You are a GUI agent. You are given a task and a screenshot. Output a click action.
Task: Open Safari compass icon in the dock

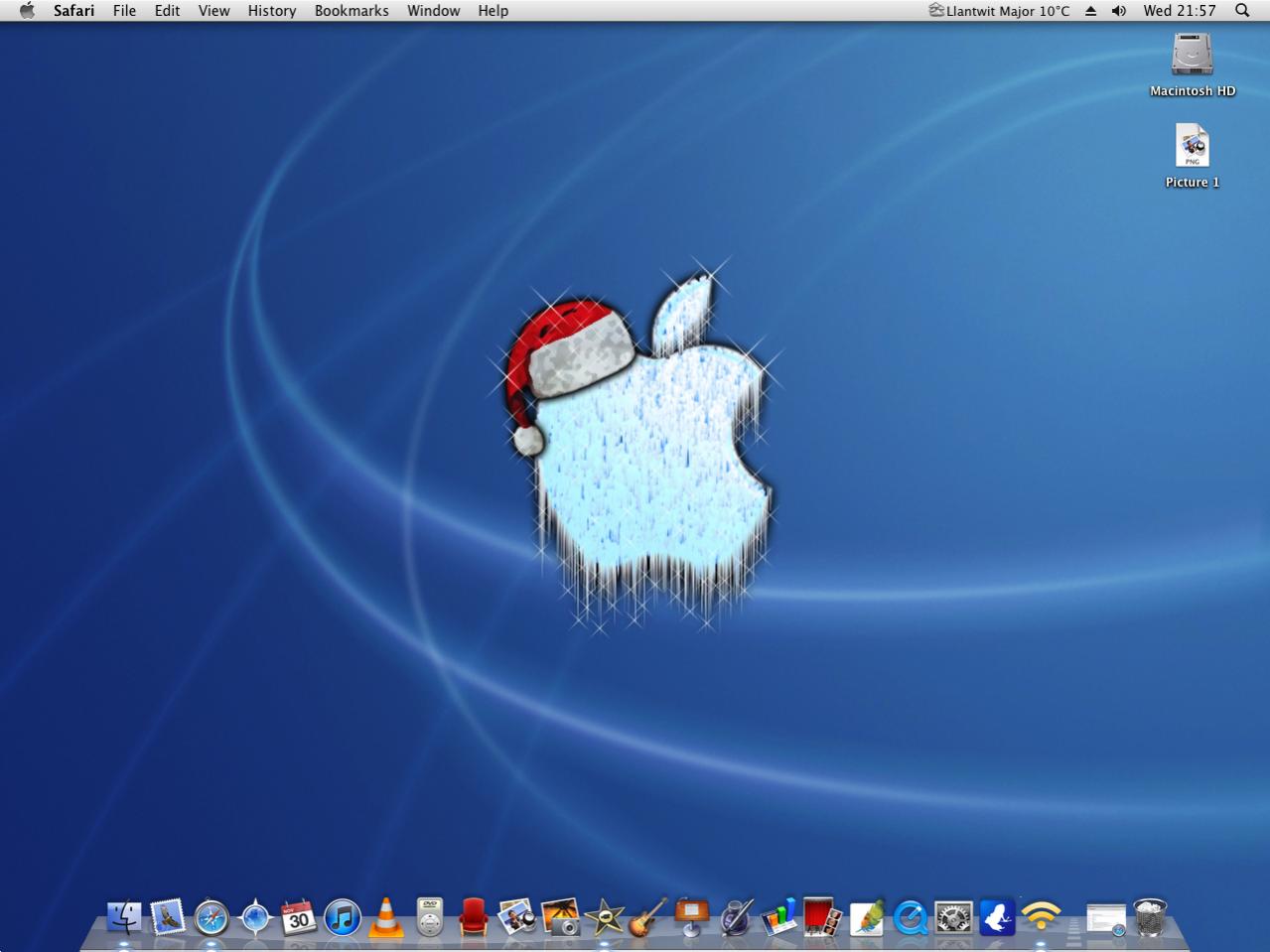(212, 917)
